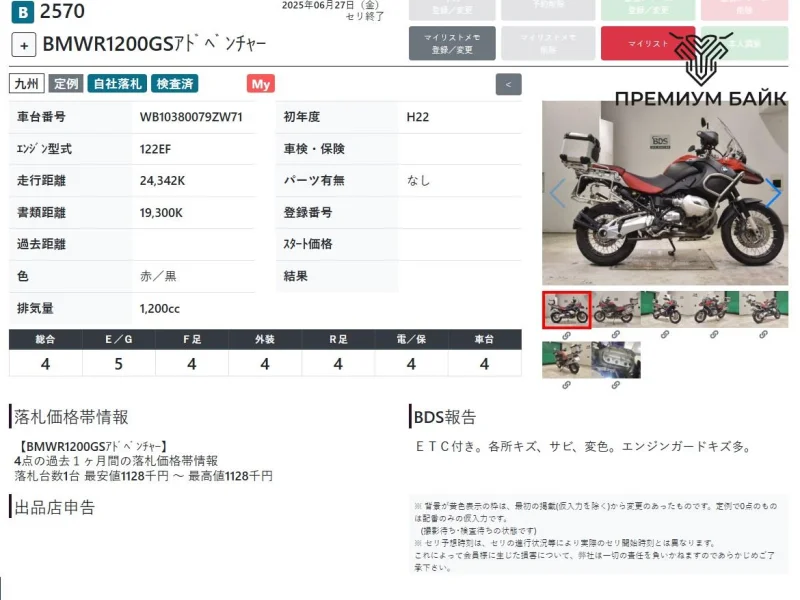Select the 検査済 tag
The width and height of the screenshot is (800, 600).
coord(176,84)
